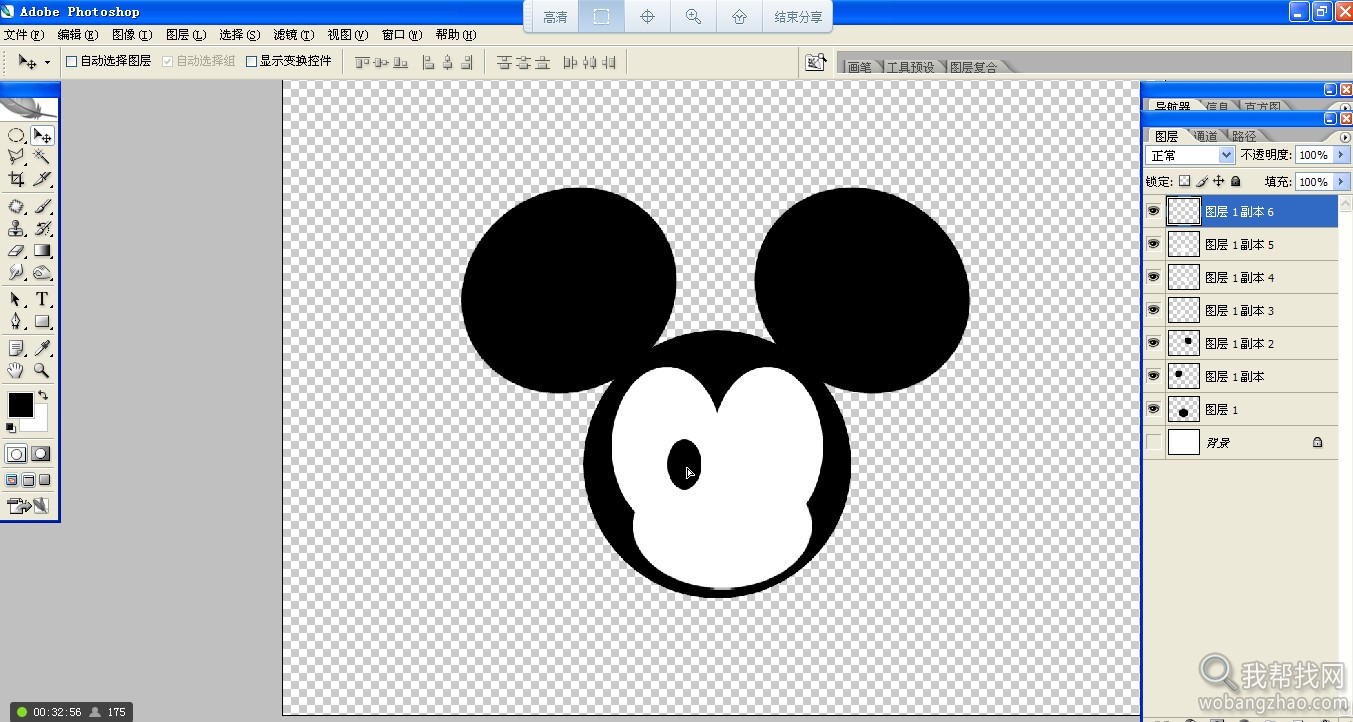This screenshot has width=1353, height=722.
Task: Open the 画笔 palette well tab
Action: 859,67
